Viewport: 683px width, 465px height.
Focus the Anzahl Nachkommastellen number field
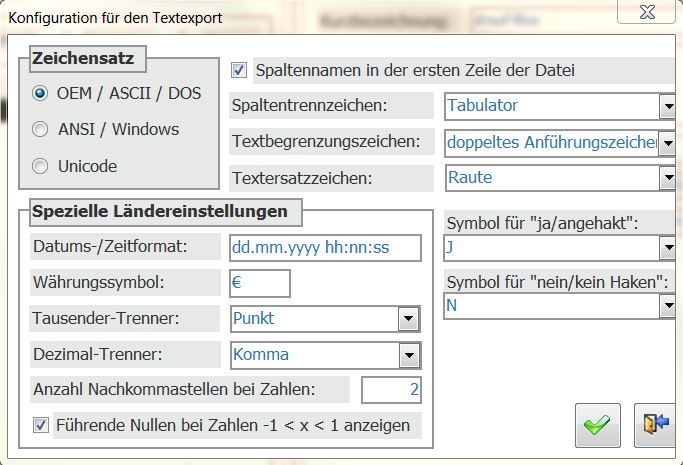tap(391, 390)
